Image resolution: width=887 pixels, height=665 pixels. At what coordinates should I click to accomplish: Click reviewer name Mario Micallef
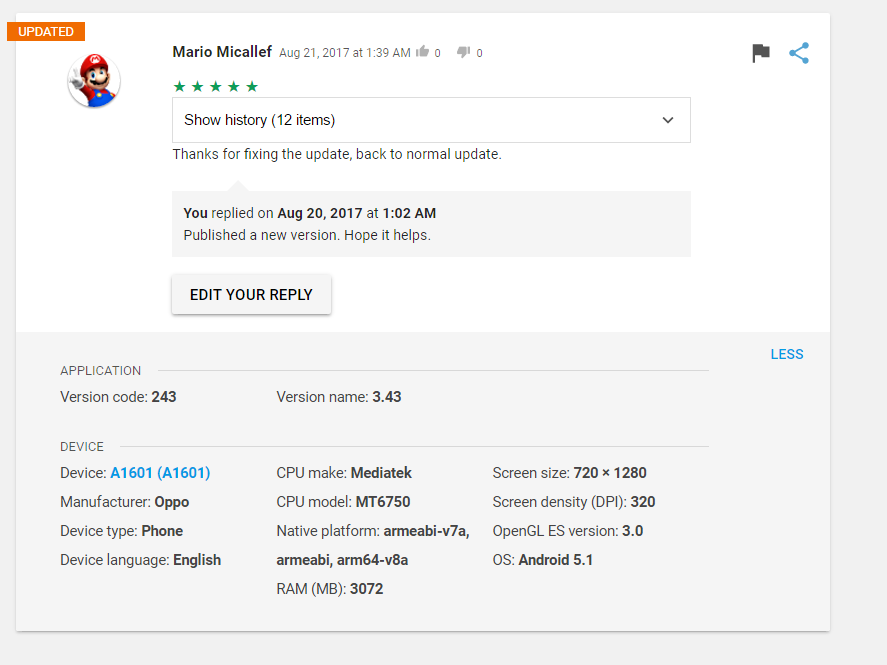(x=222, y=52)
